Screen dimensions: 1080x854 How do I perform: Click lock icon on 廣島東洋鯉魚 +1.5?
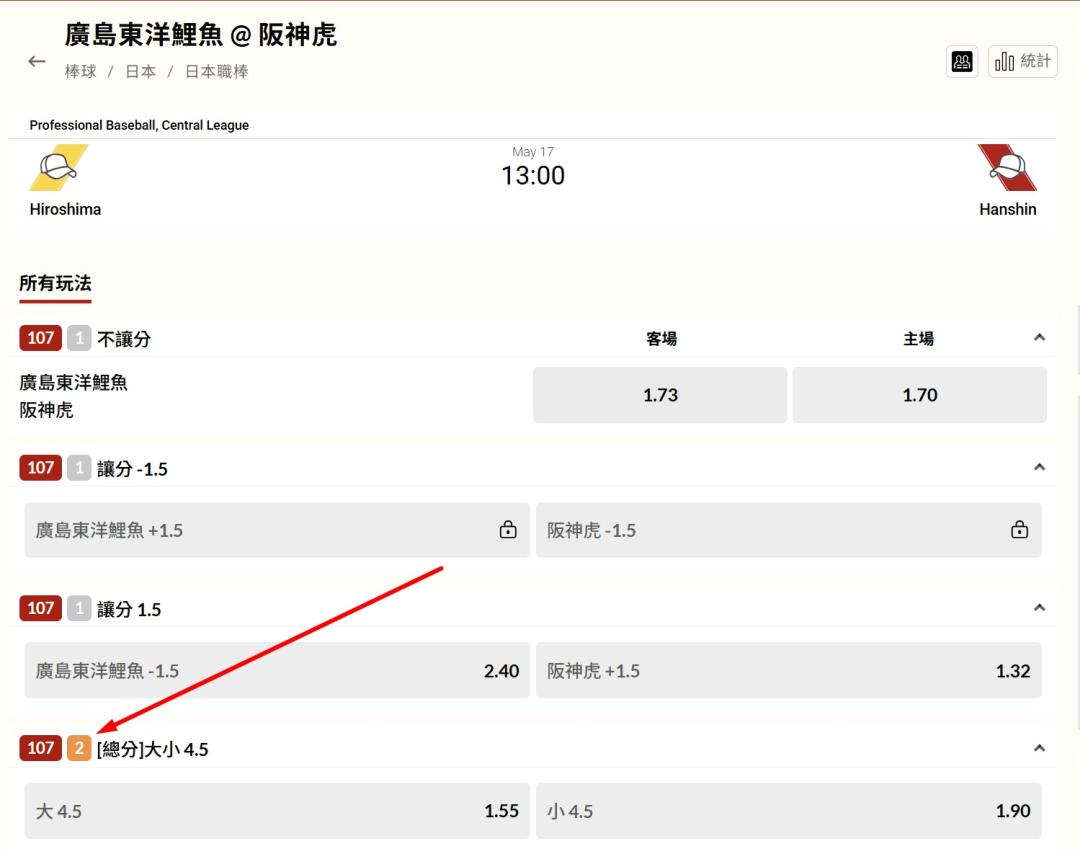(508, 530)
